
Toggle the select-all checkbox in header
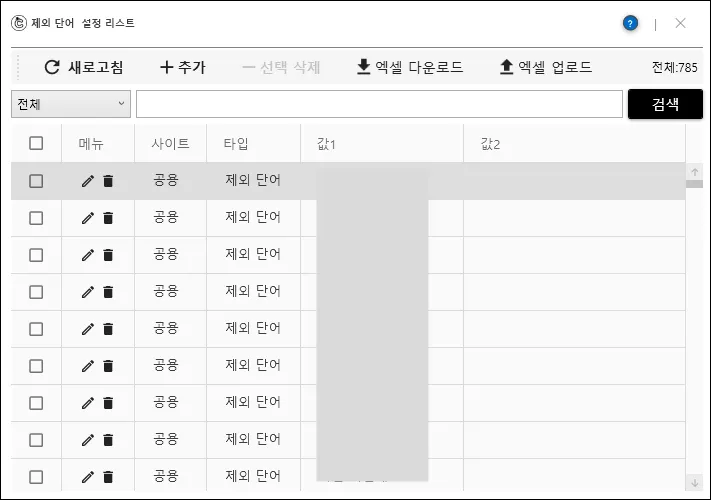pyautogui.click(x=36, y=143)
